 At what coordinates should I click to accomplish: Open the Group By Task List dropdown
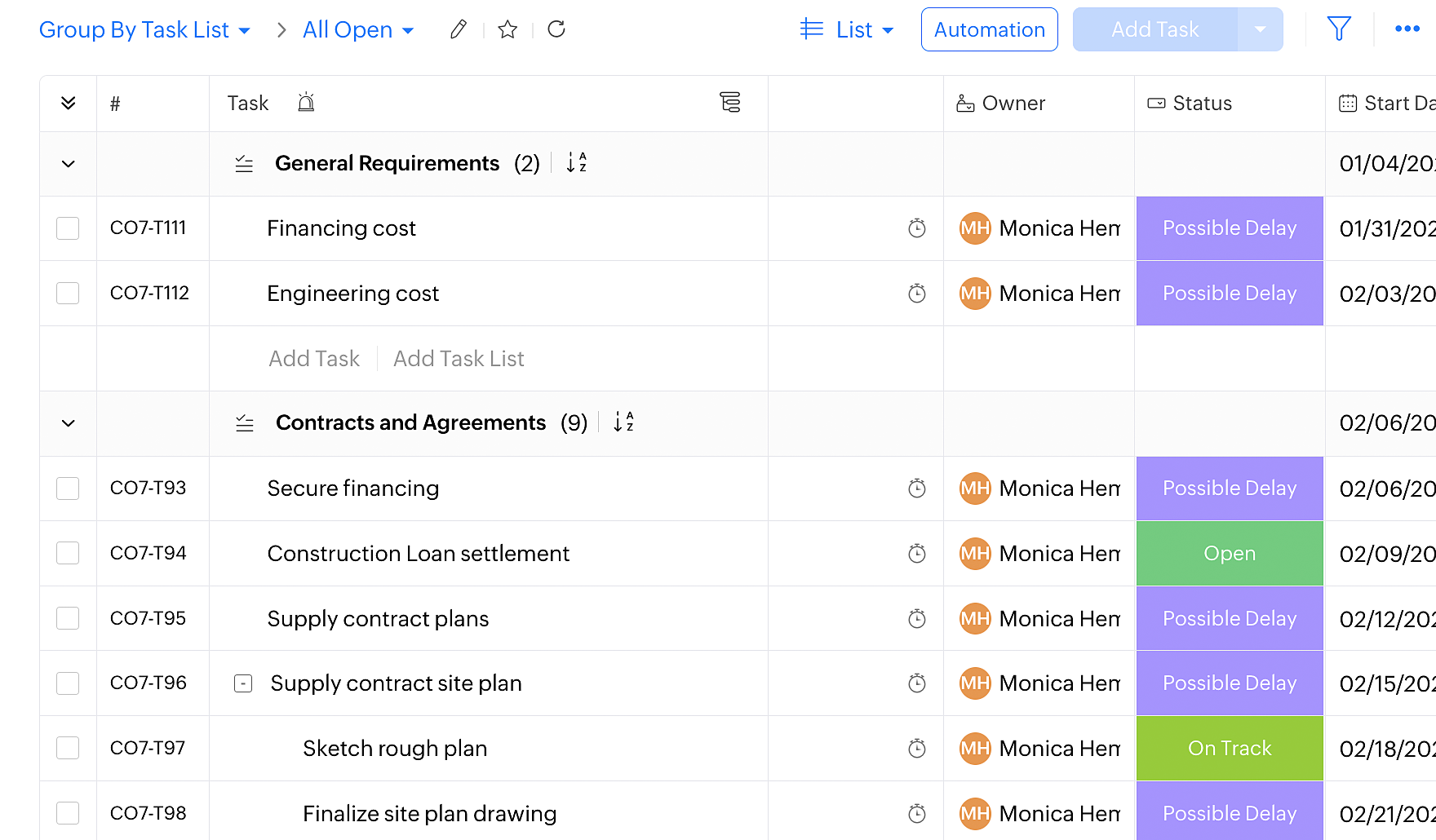[144, 30]
